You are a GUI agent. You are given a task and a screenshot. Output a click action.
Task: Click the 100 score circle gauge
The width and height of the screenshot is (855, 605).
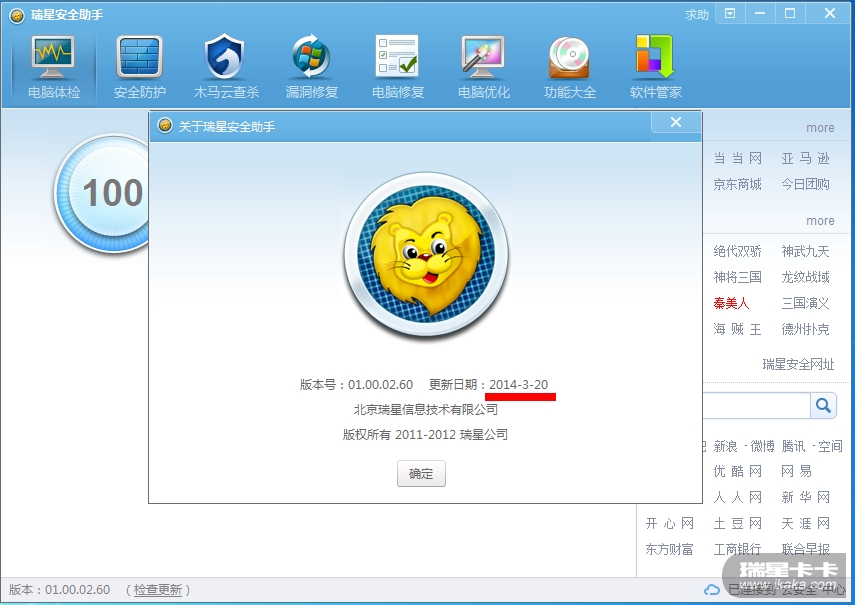(x=103, y=193)
